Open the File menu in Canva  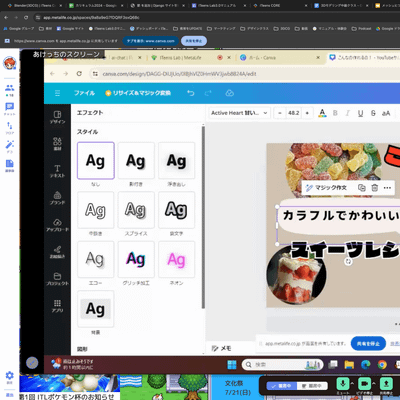(x=84, y=93)
